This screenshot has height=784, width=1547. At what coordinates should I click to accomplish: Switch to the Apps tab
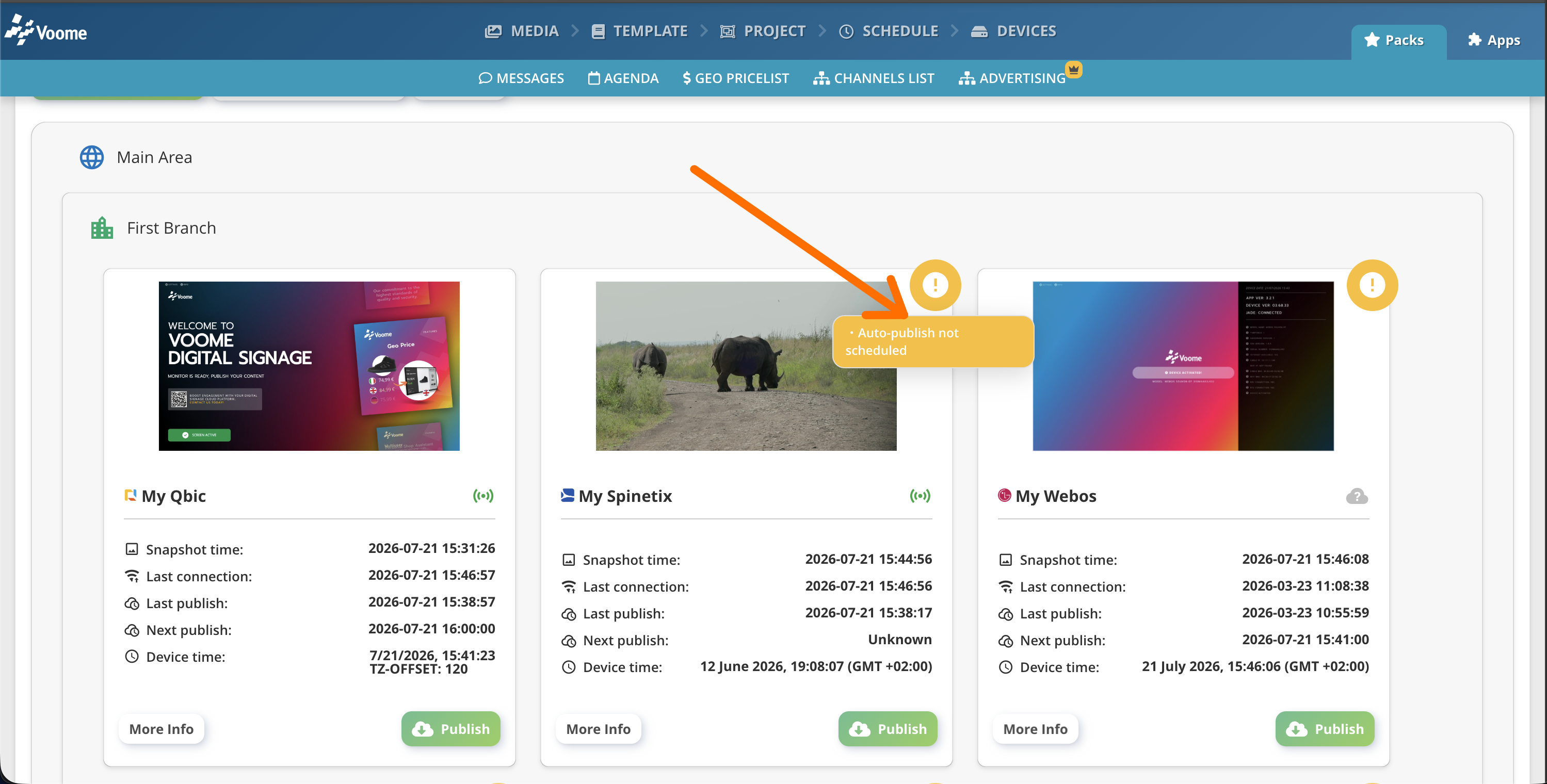pyautogui.click(x=1493, y=40)
